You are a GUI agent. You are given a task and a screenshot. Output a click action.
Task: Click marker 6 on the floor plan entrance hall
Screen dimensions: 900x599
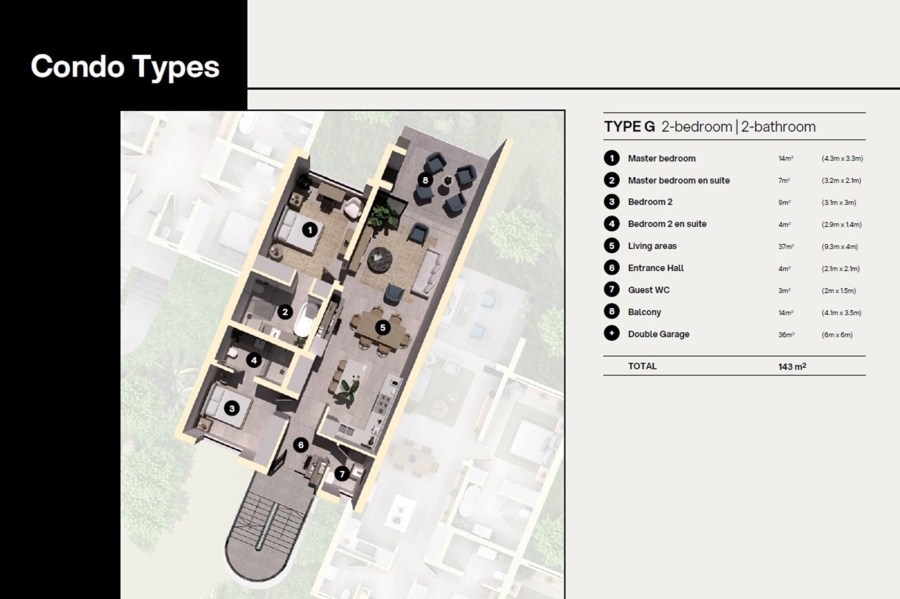(300, 445)
